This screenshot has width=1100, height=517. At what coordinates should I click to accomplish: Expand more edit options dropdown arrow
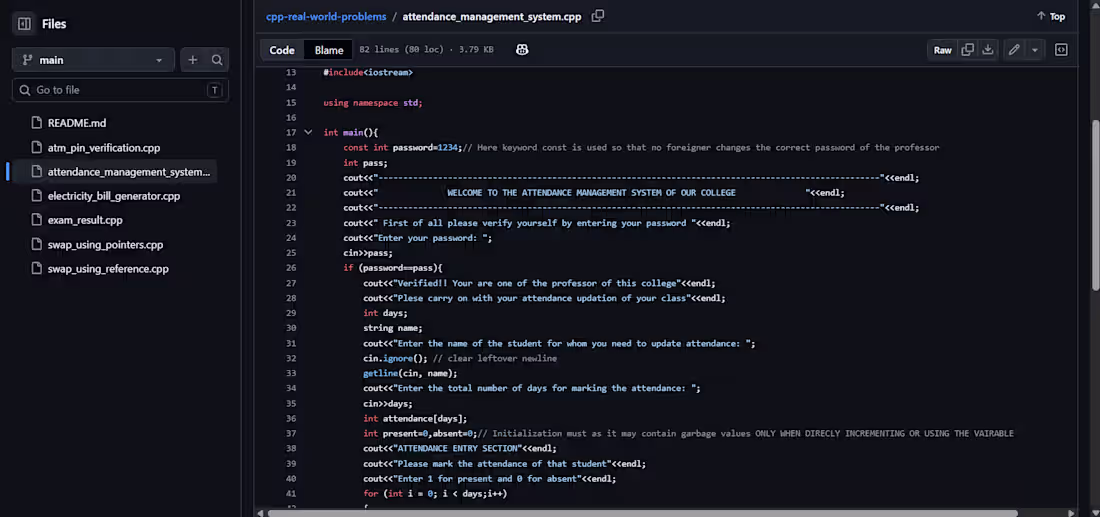(1034, 50)
